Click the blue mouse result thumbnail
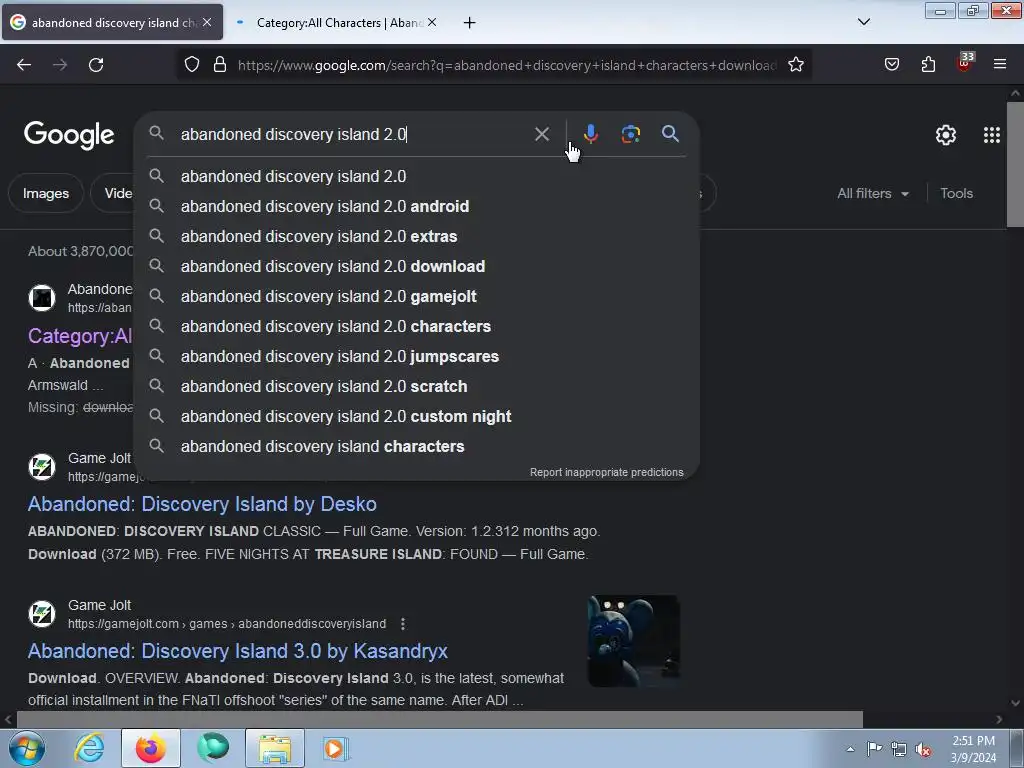The width and height of the screenshot is (1024, 768). [633, 641]
